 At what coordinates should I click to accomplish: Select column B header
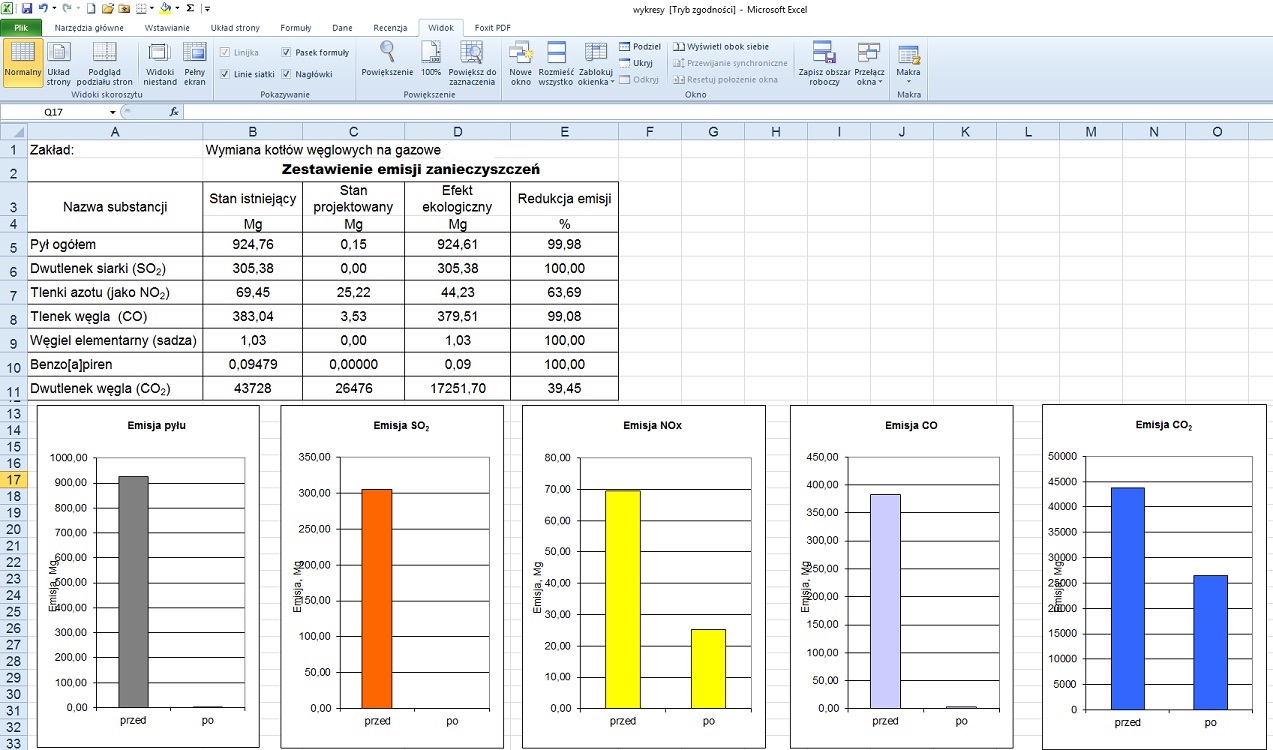click(x=252, y=131)
